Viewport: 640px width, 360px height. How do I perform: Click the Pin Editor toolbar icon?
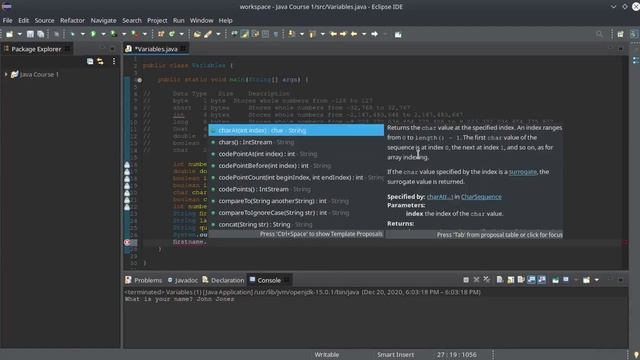[398, 34]
